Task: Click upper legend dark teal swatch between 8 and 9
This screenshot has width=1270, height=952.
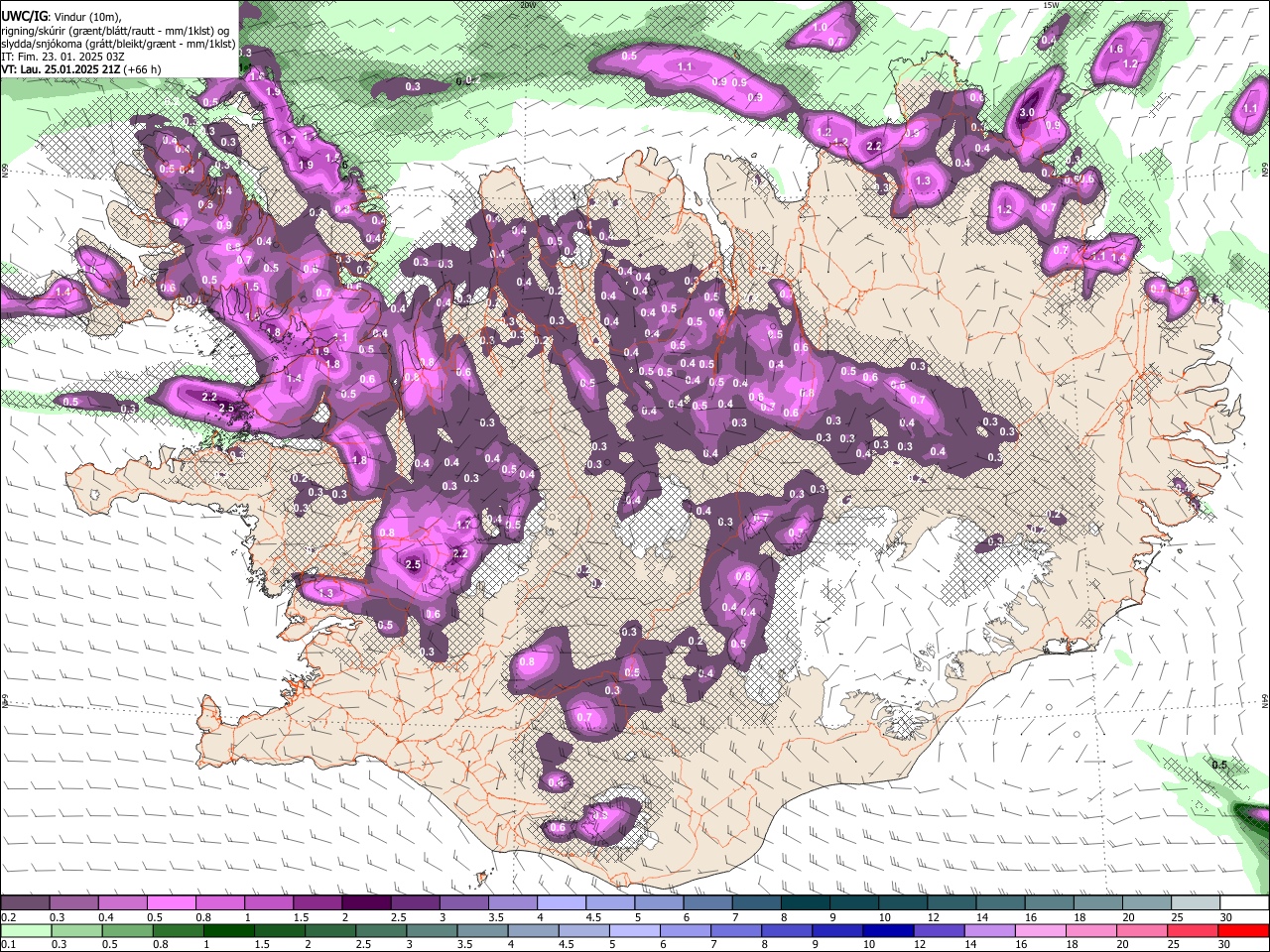Action: tap(806, 903)
